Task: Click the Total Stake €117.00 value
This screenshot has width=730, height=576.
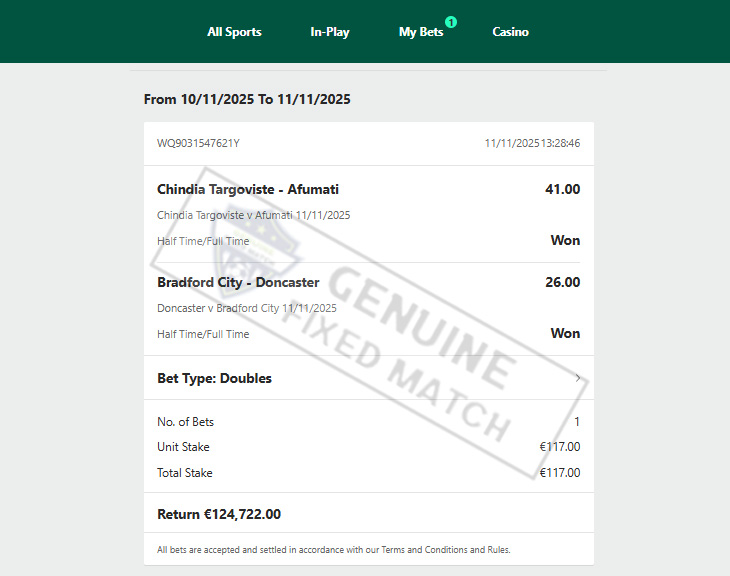Action: pos(559,473)
